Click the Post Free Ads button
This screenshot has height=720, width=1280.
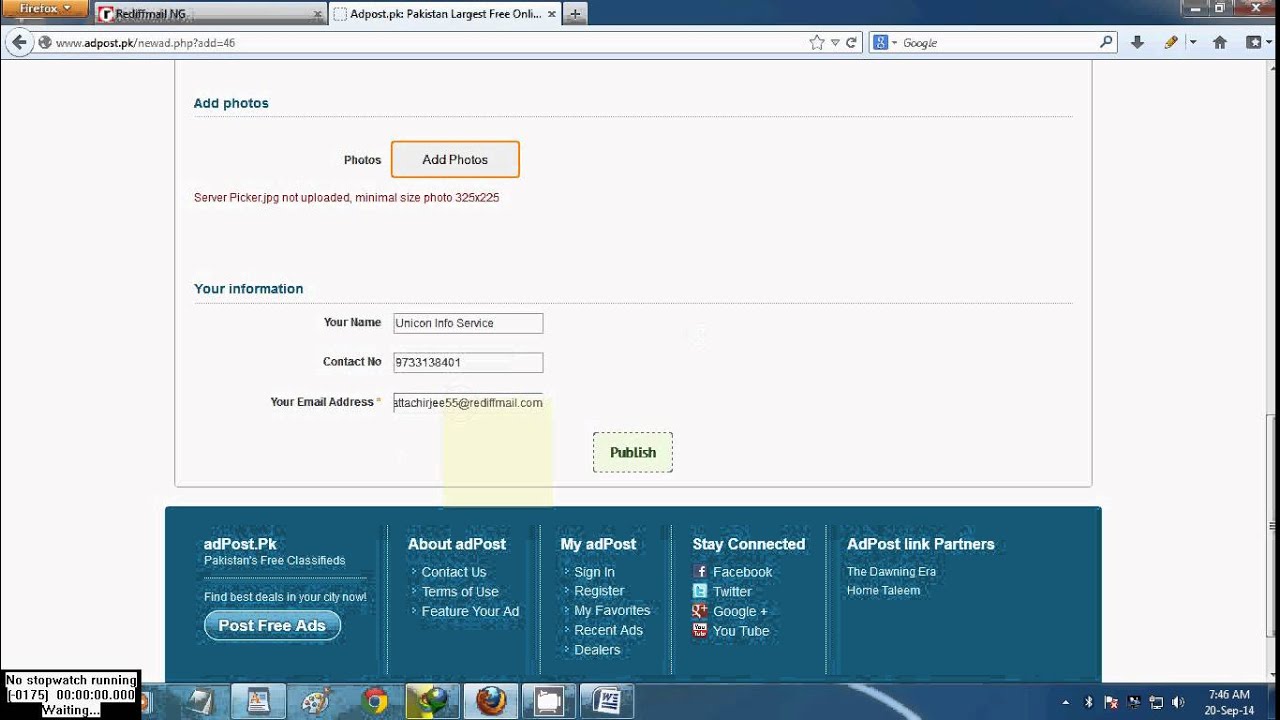click(x=272, y=626)
